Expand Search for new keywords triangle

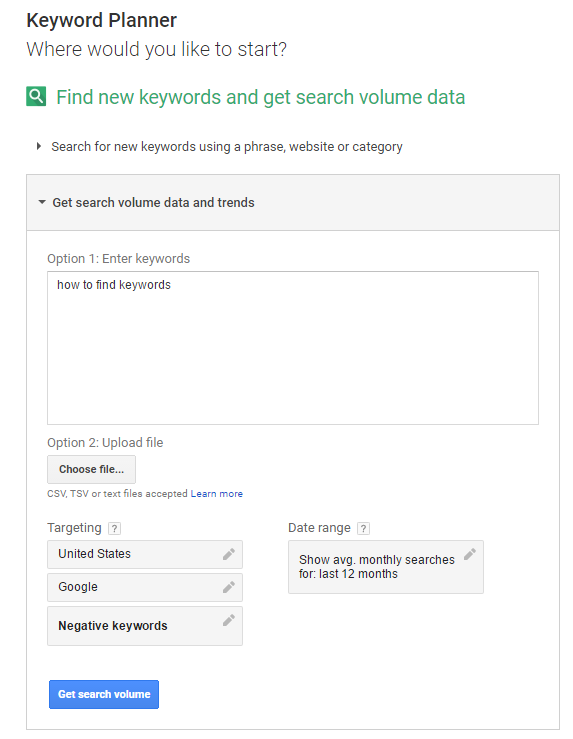[x=39, y=146]
